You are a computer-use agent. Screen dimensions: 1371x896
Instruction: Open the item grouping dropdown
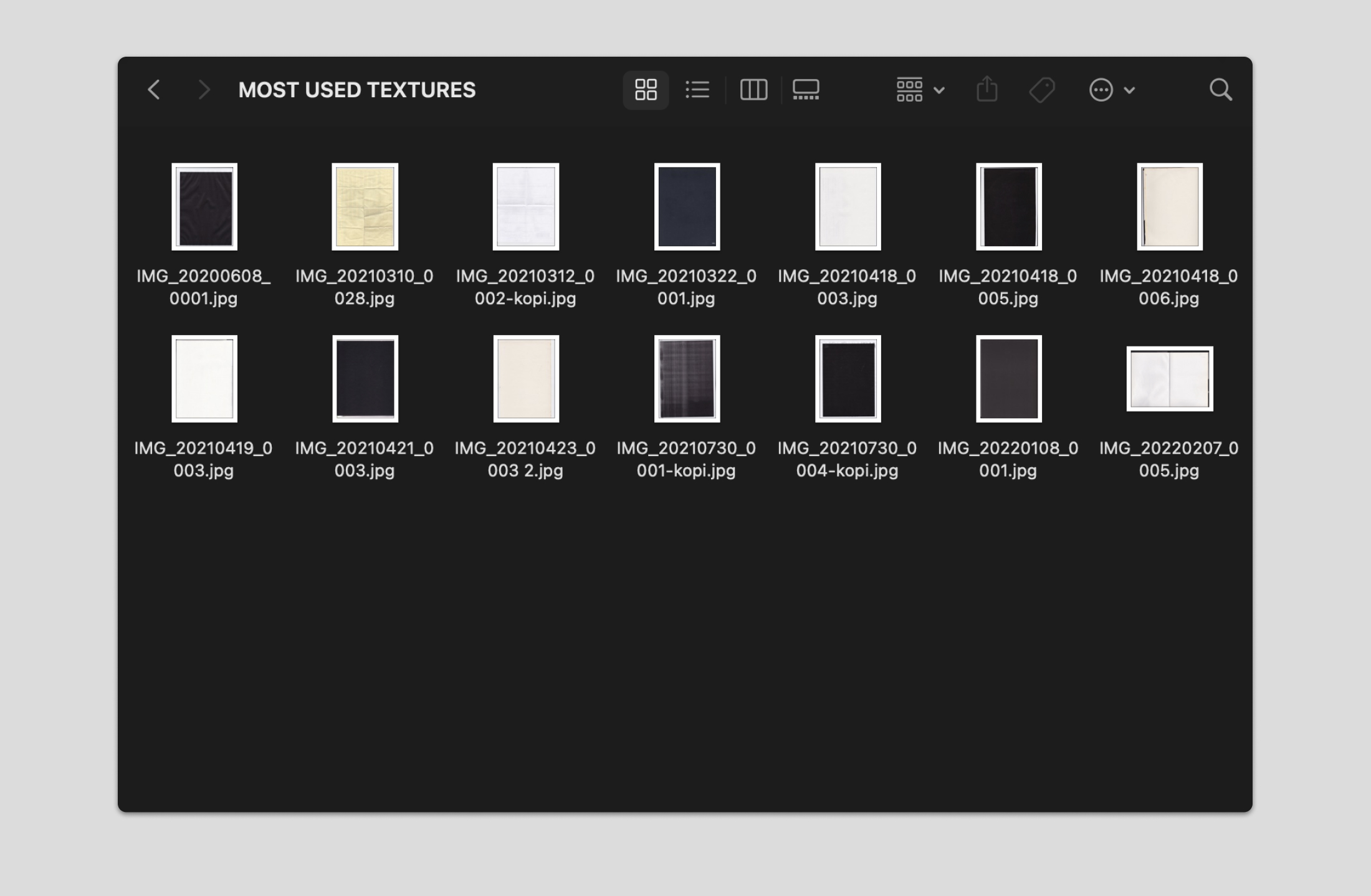point(910,90)
